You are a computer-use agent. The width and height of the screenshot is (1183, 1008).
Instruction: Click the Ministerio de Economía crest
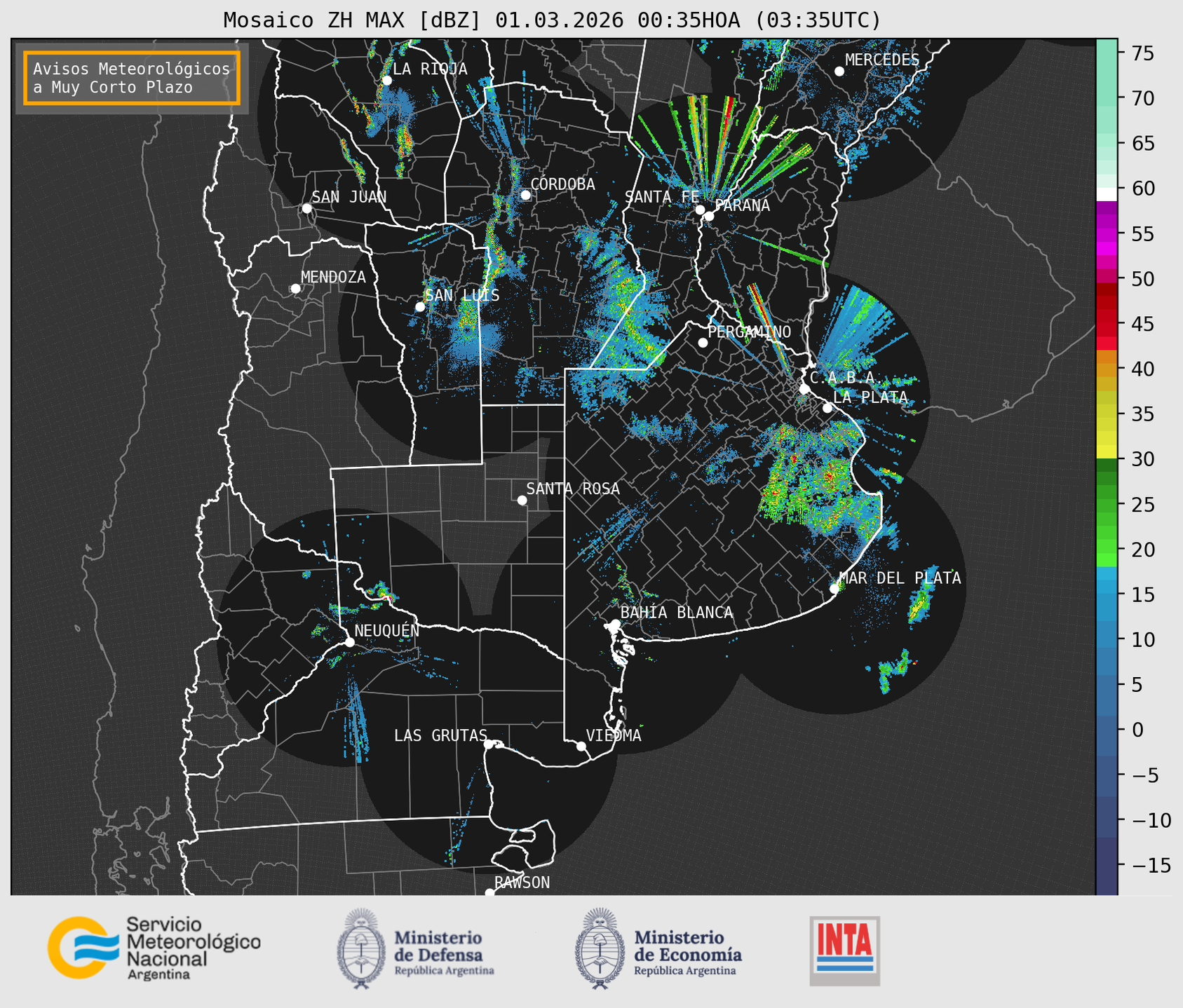598,948
